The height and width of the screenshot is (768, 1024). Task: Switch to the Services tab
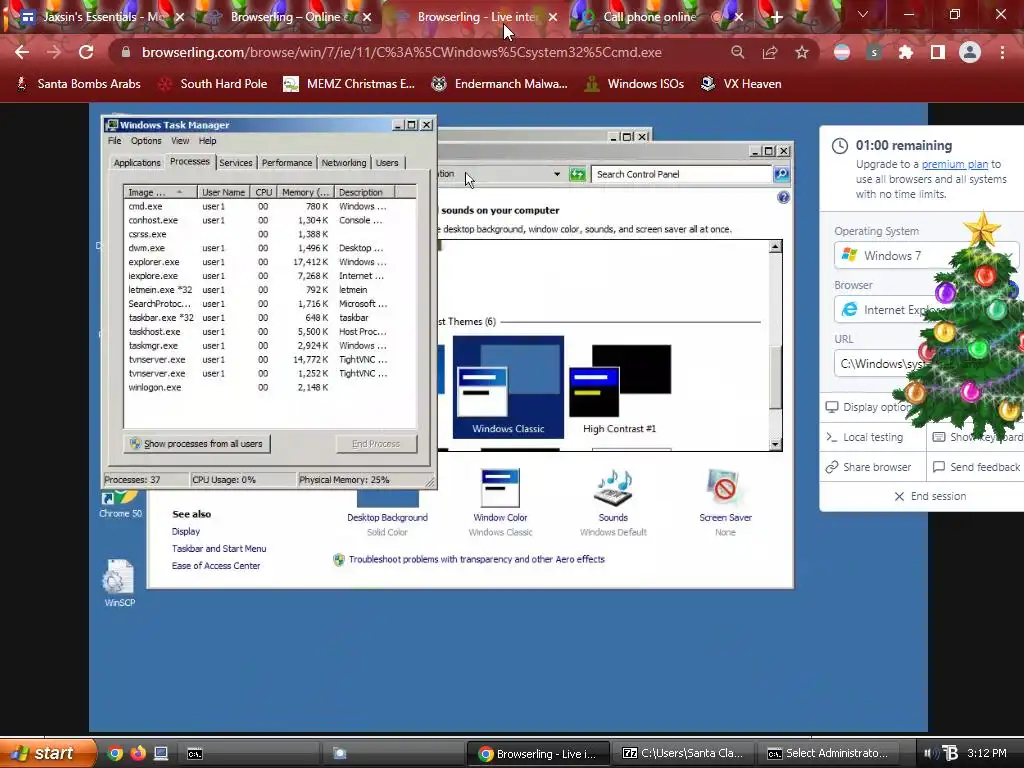pos(236,163)
